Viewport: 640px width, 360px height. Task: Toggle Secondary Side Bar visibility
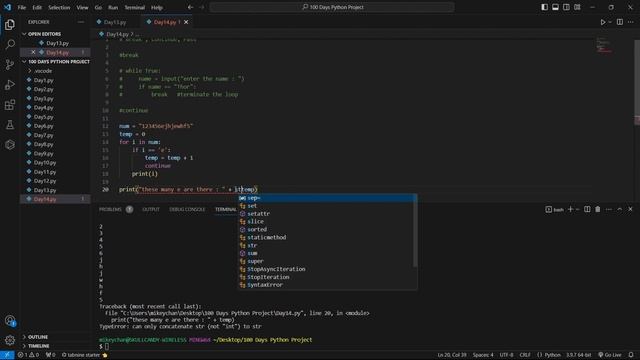566,7
